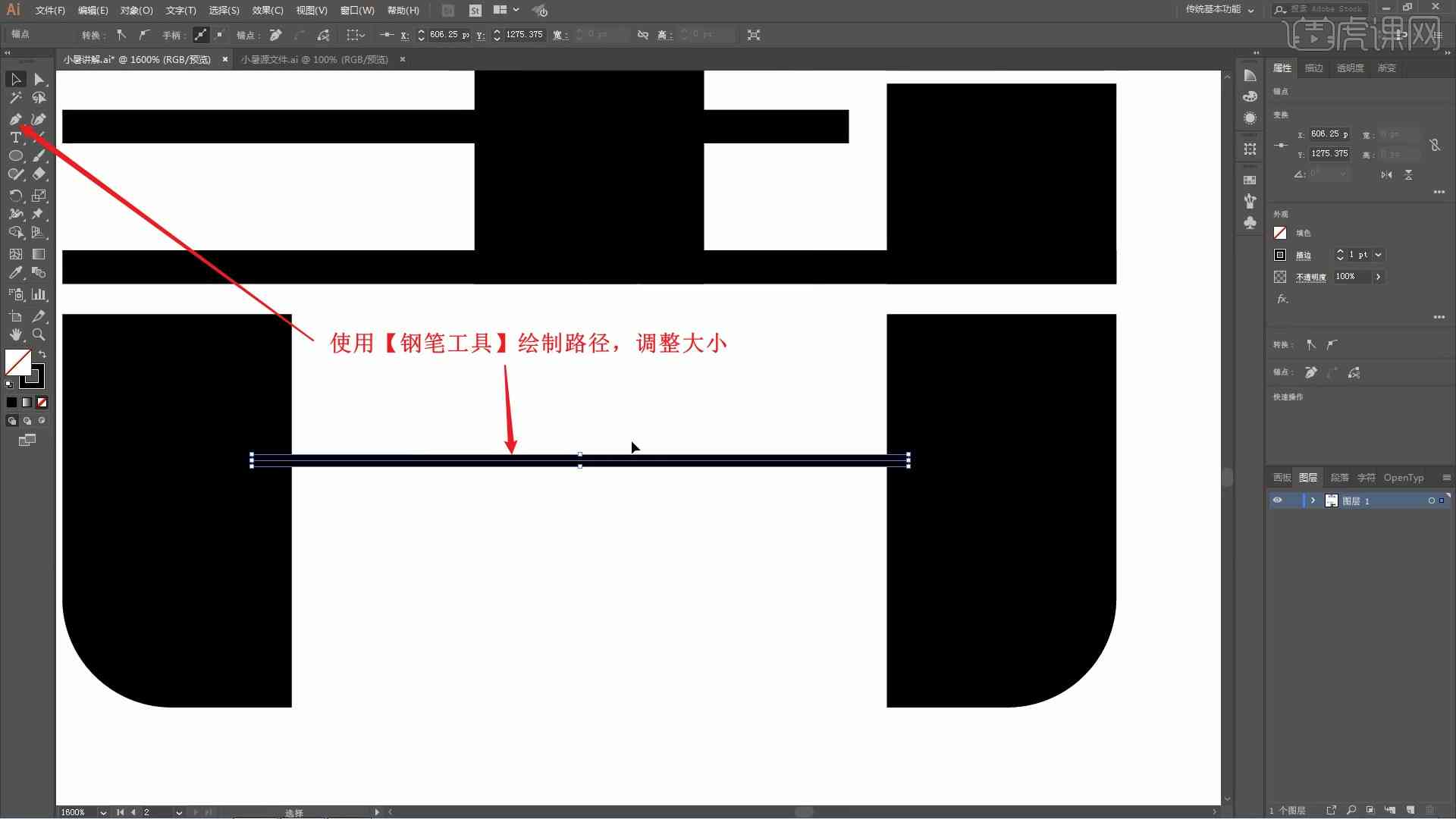Viewport: 1456px width, 819px height.
Task: Select the Direct Selection tool
Action: 39,78
